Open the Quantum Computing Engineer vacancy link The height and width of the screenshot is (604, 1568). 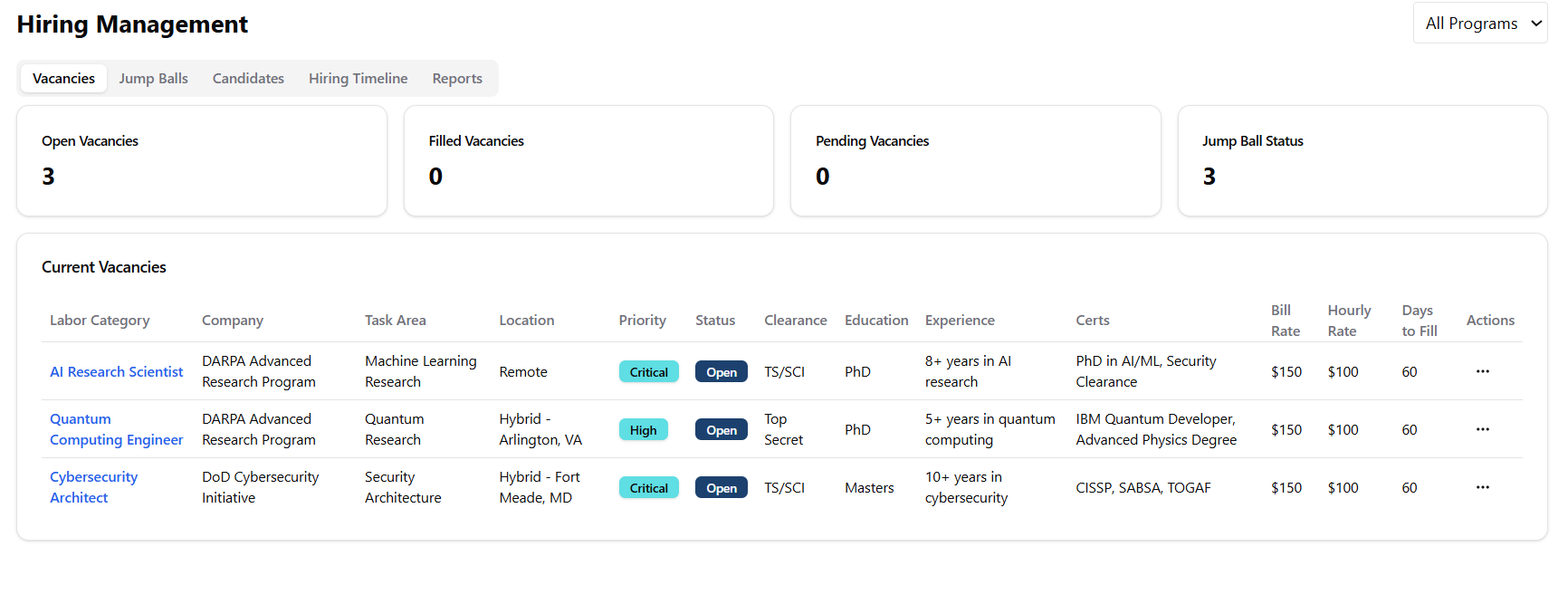[x=116, y=429]
